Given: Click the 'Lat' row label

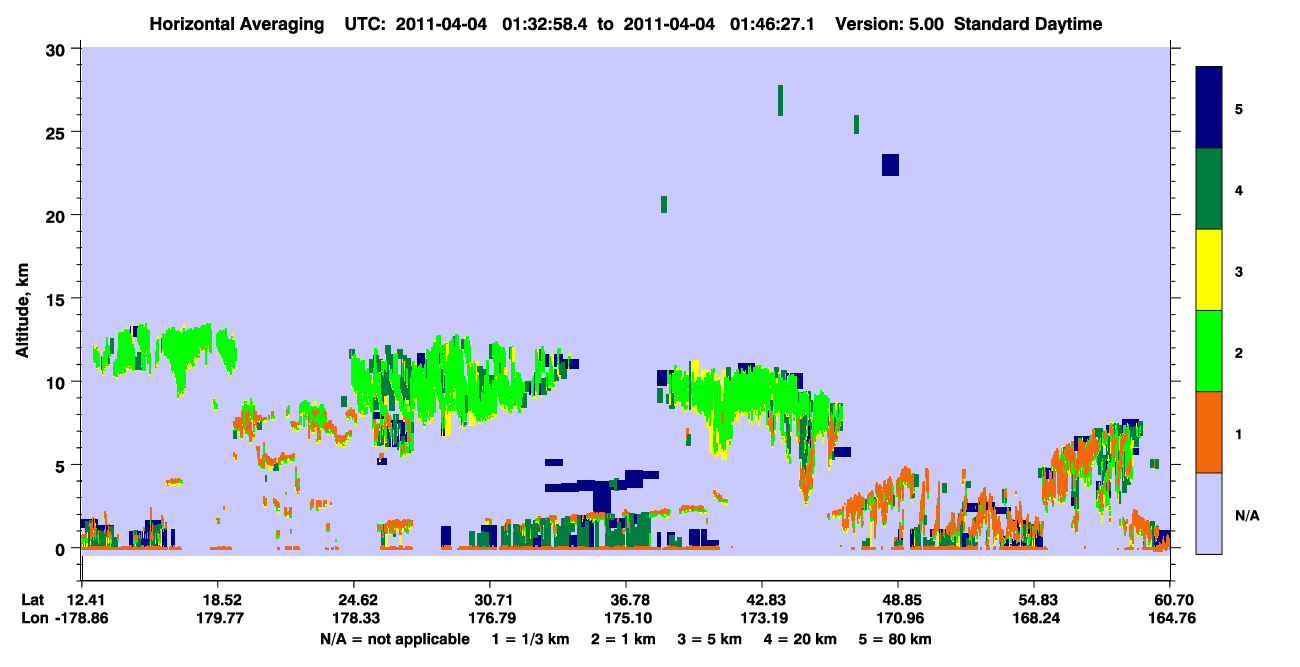Looking at the screenshot, I should [x=31, y=599].
